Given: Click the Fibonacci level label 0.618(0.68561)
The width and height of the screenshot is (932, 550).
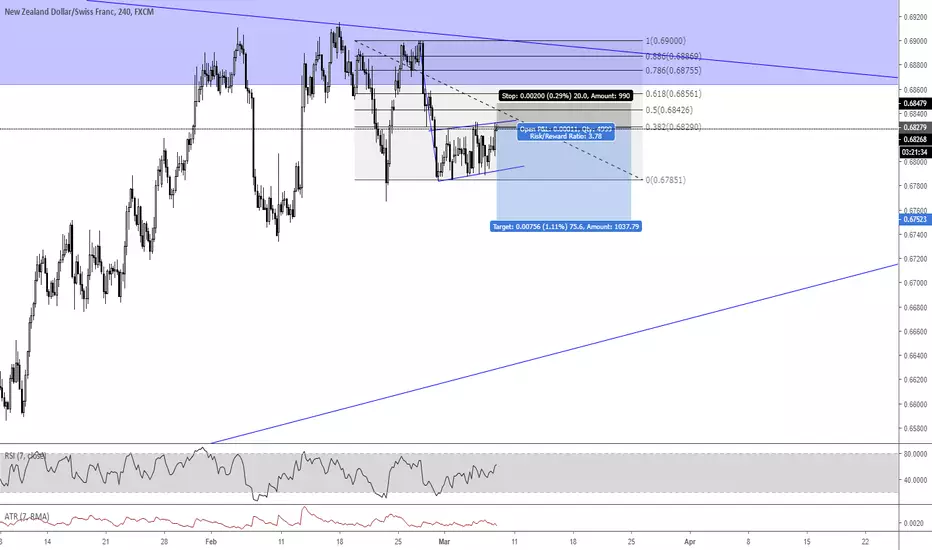Looking at the screenshot, I should (673, 94).
